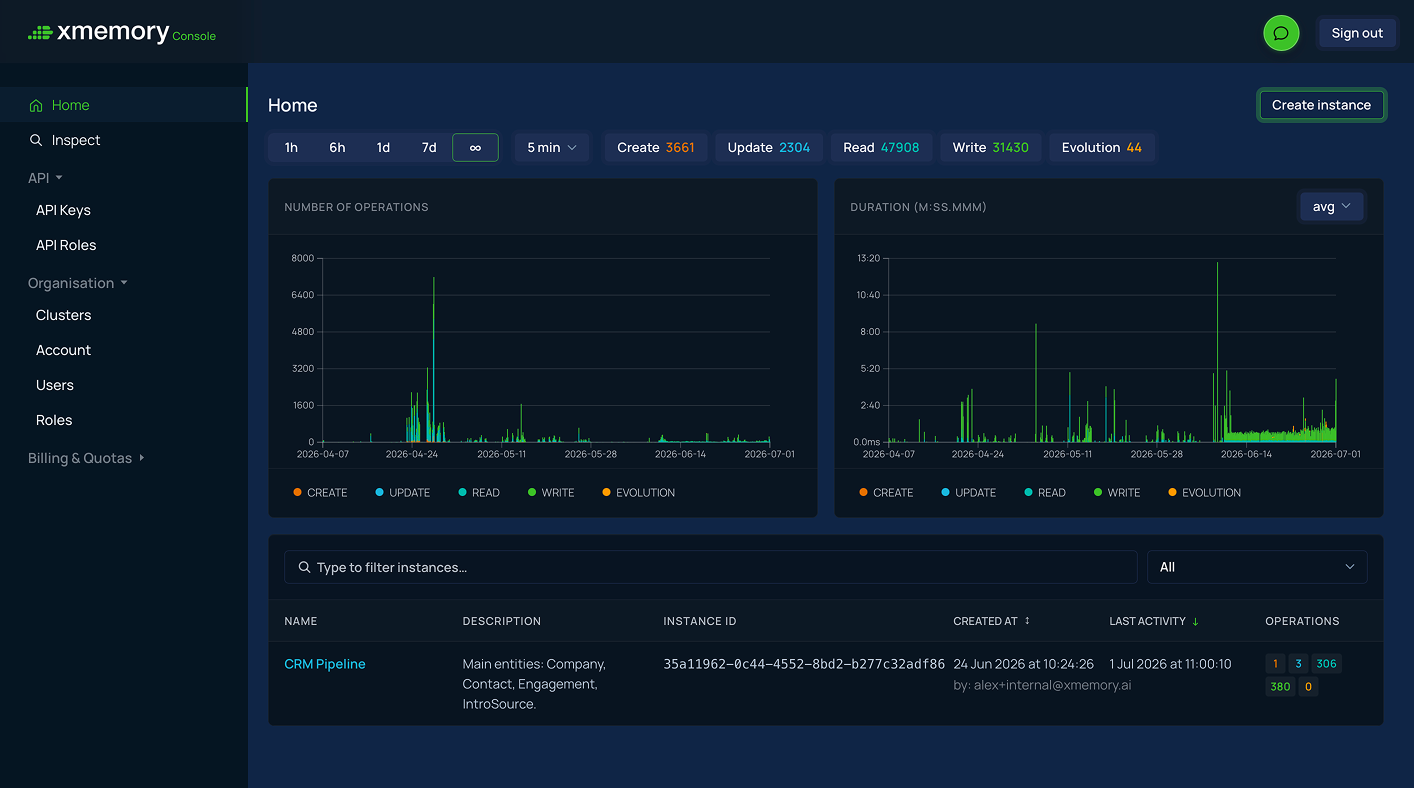Click operations badge showing 306

coord(1326,664)
